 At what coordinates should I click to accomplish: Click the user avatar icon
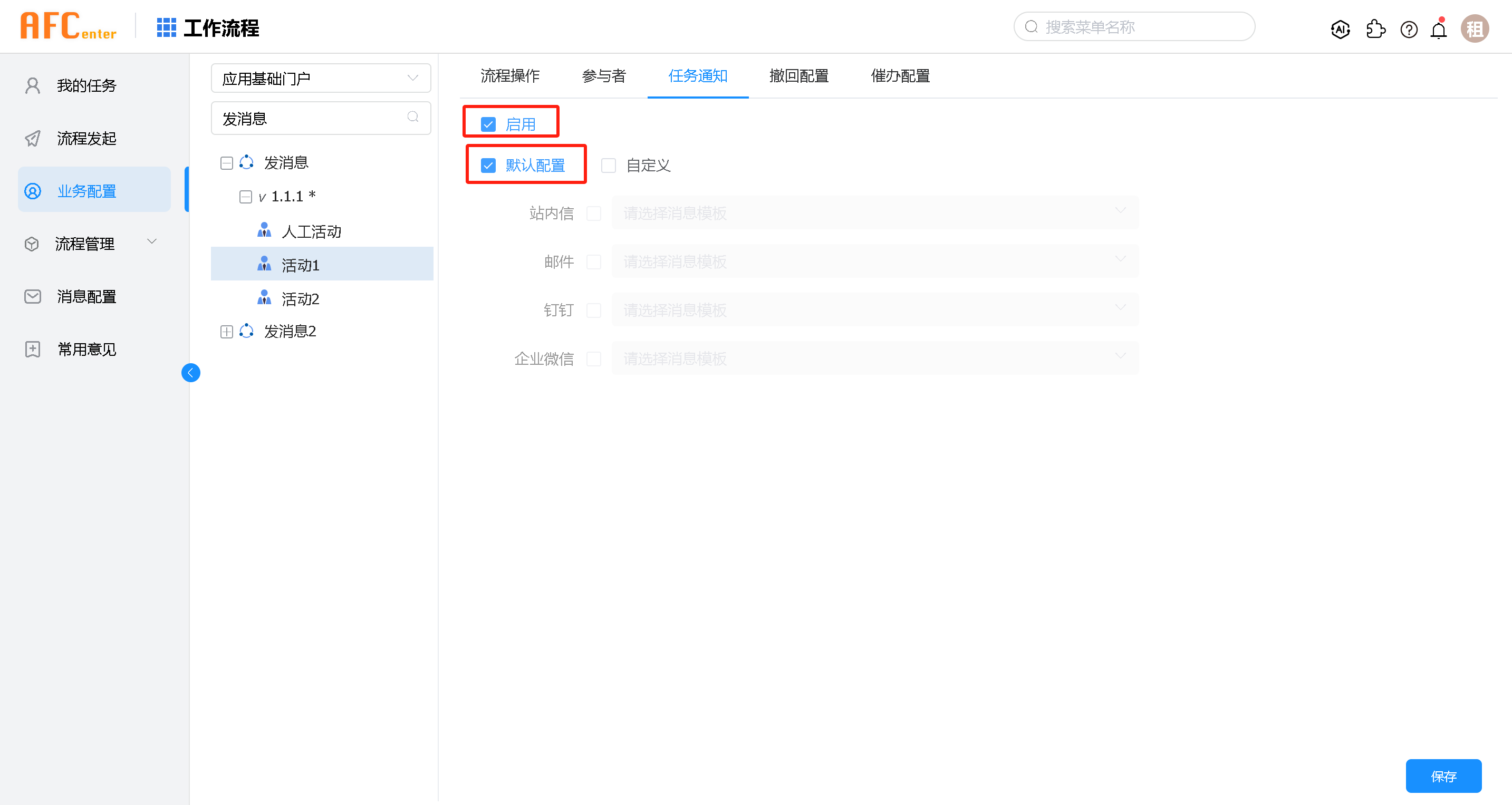[x=1475, y=29]
